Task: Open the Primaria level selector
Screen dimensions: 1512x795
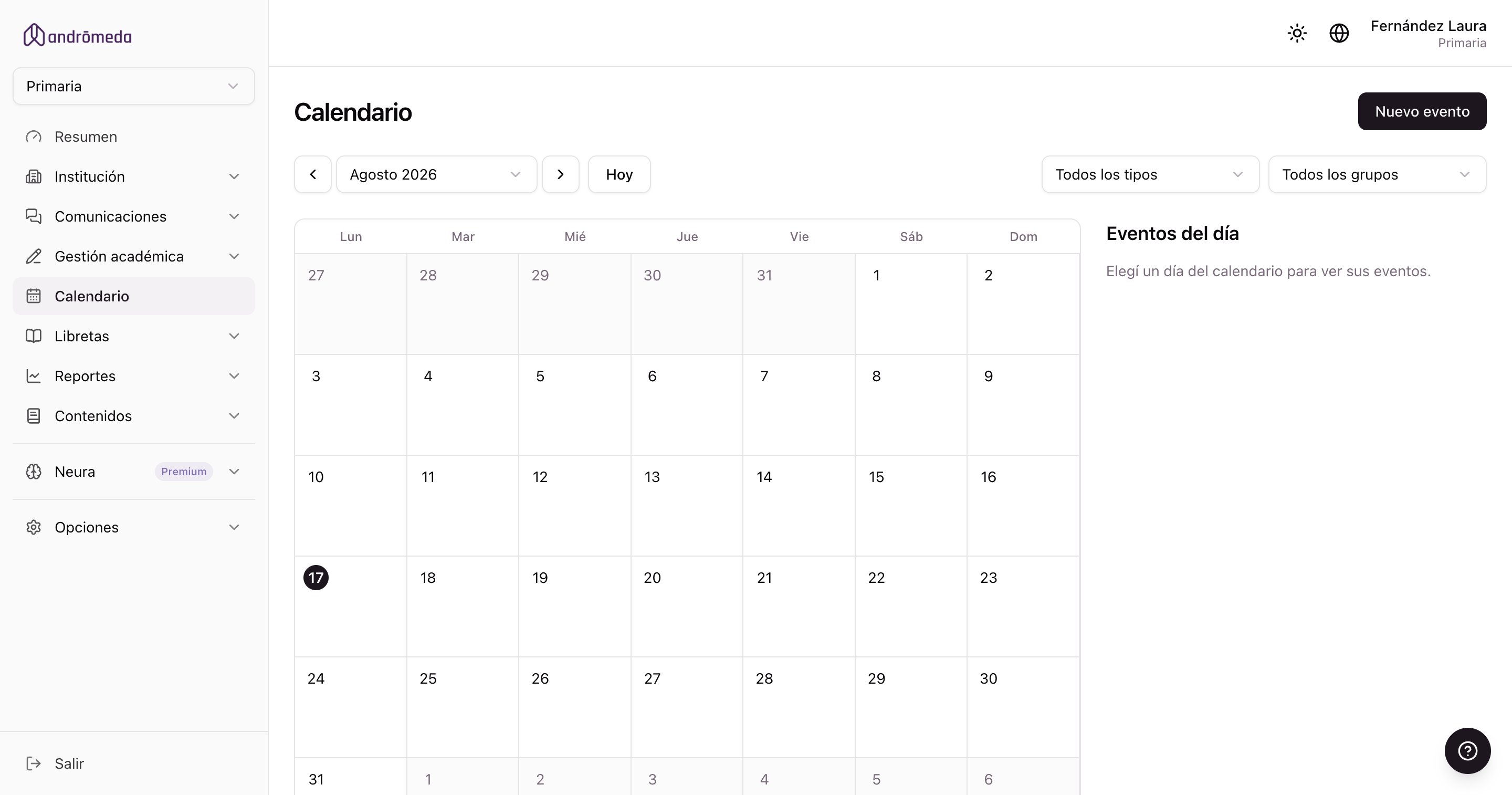Action: (134, 86)
